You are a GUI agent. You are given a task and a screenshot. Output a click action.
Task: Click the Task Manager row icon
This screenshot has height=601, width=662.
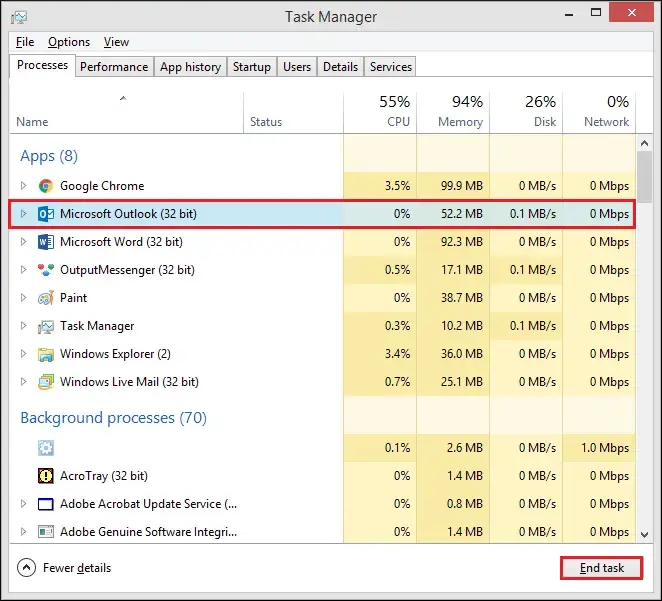coord(46,326)
